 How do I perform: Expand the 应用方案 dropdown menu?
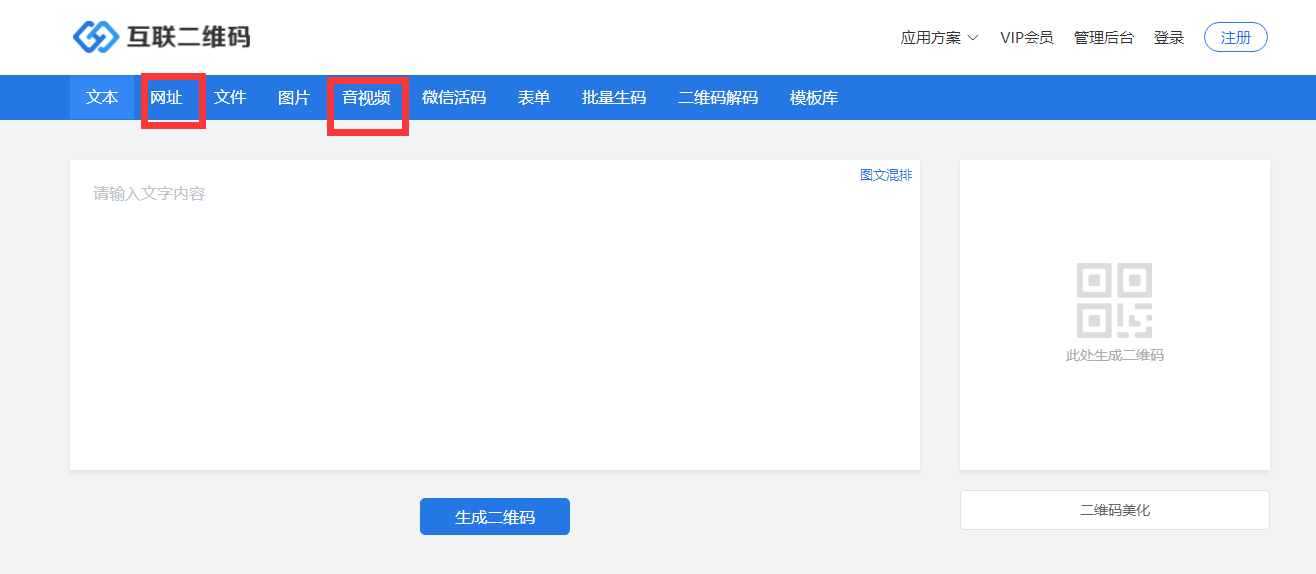pos(939,38)
